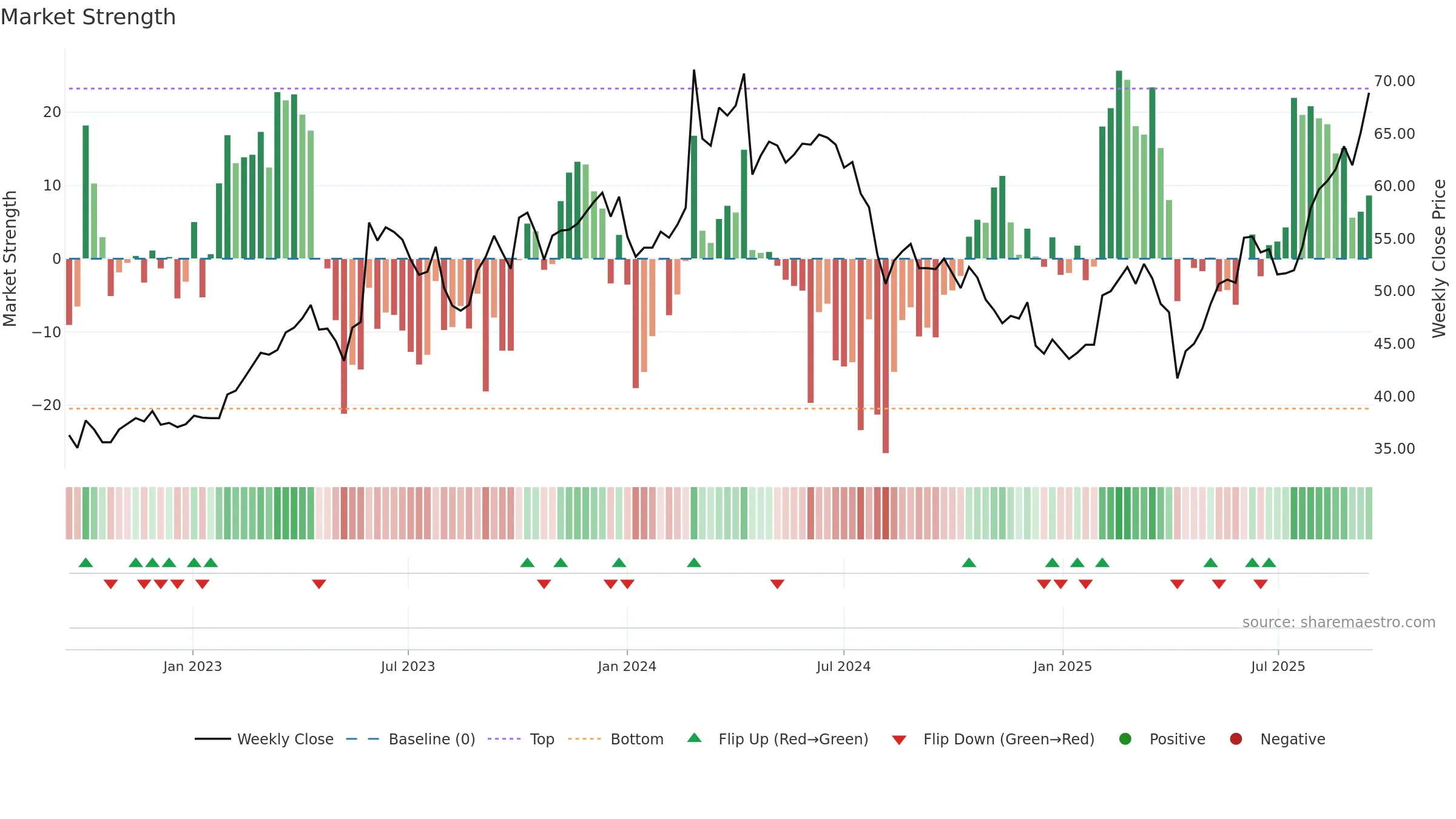Image resolution: width=1456 pixels, height=819 pixels.
Task: Click the 35.00 price axis tick
Action: pos(1394,449)
